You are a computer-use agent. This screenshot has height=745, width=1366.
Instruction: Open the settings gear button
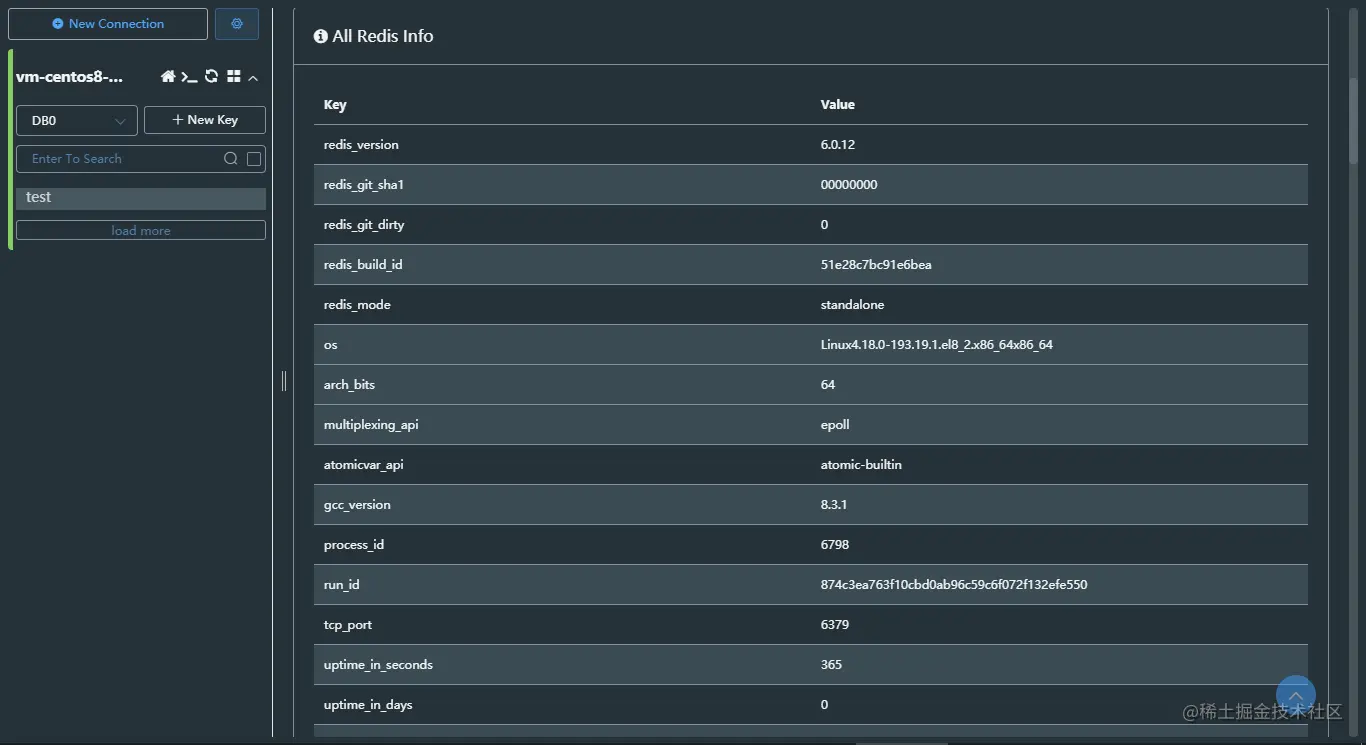237,24
